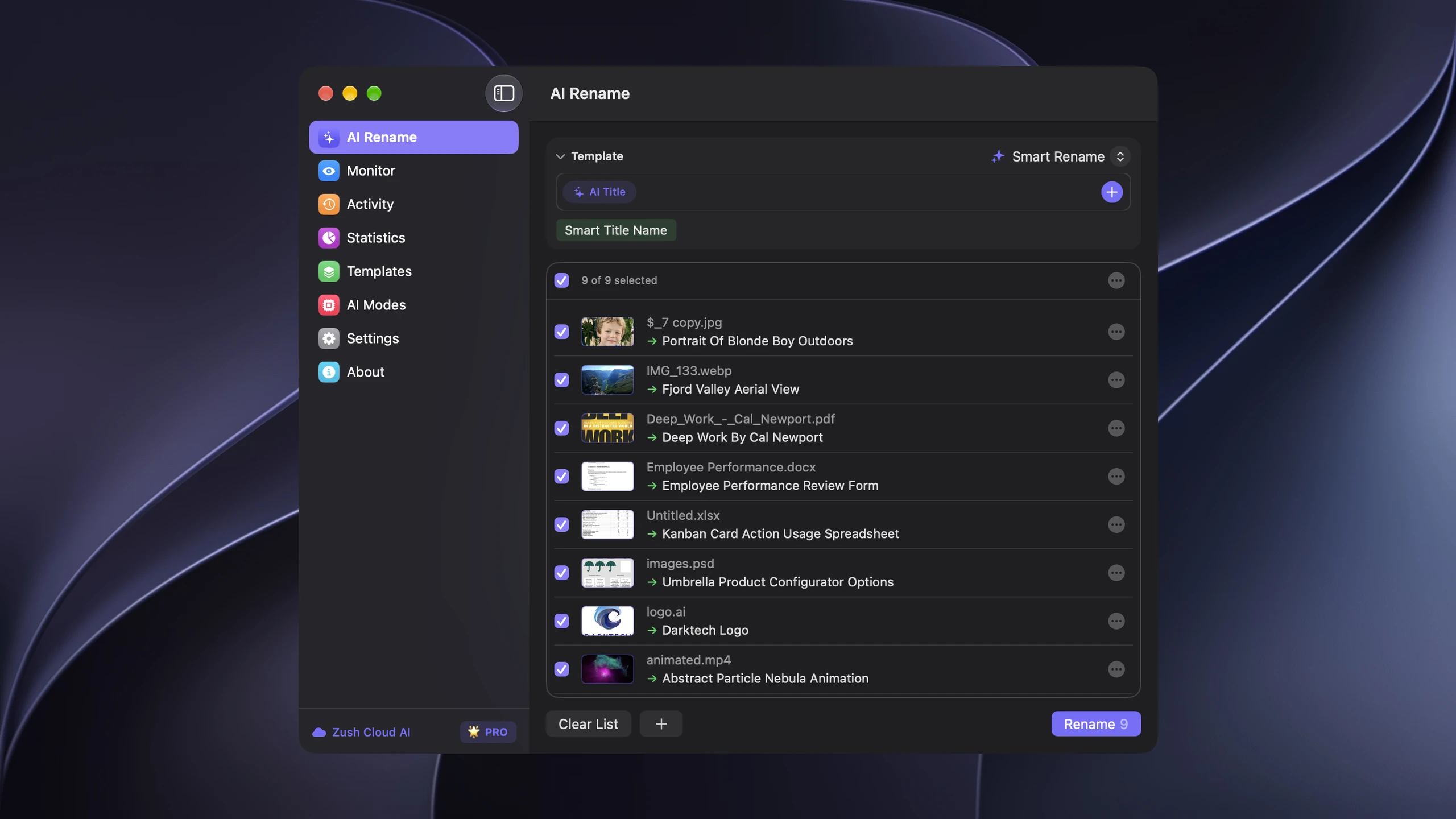1456x819 pixels.
Task: Go to Statistics in sidebar
Action: 413,238
